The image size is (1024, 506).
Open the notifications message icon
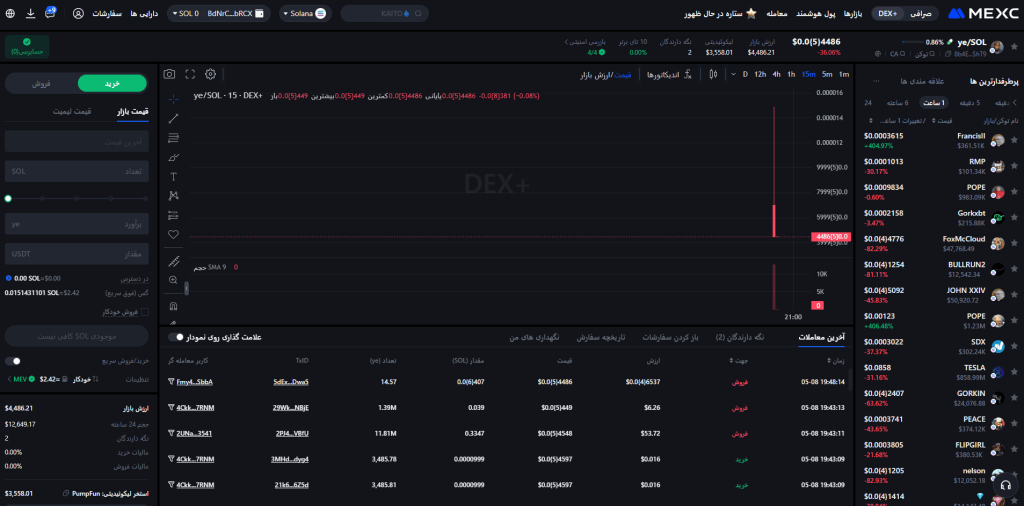50,13
